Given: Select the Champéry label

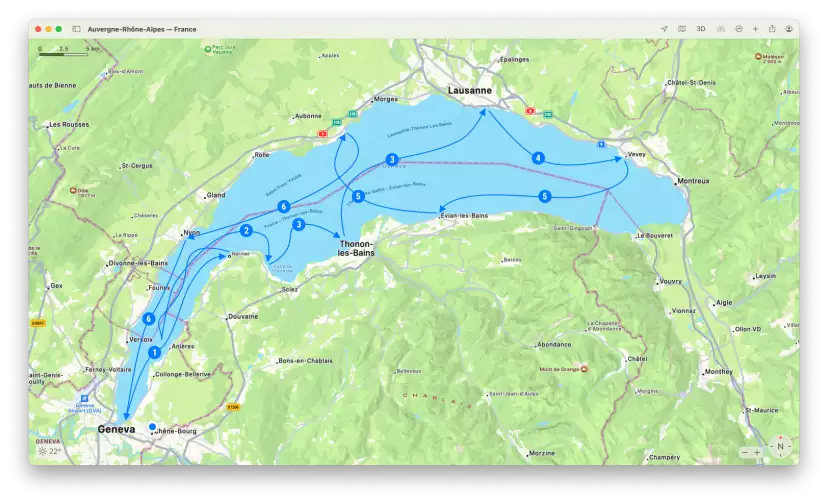Looking at the screenshot, I should click(665, 457).
